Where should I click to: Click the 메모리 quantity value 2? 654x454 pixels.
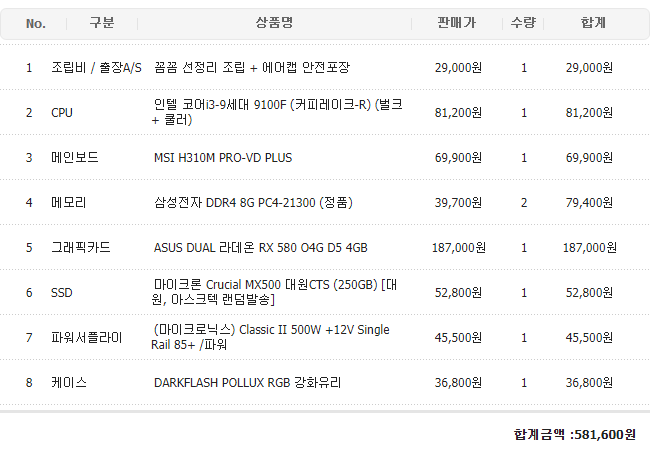pyautogui.click(x=524, y=202)
